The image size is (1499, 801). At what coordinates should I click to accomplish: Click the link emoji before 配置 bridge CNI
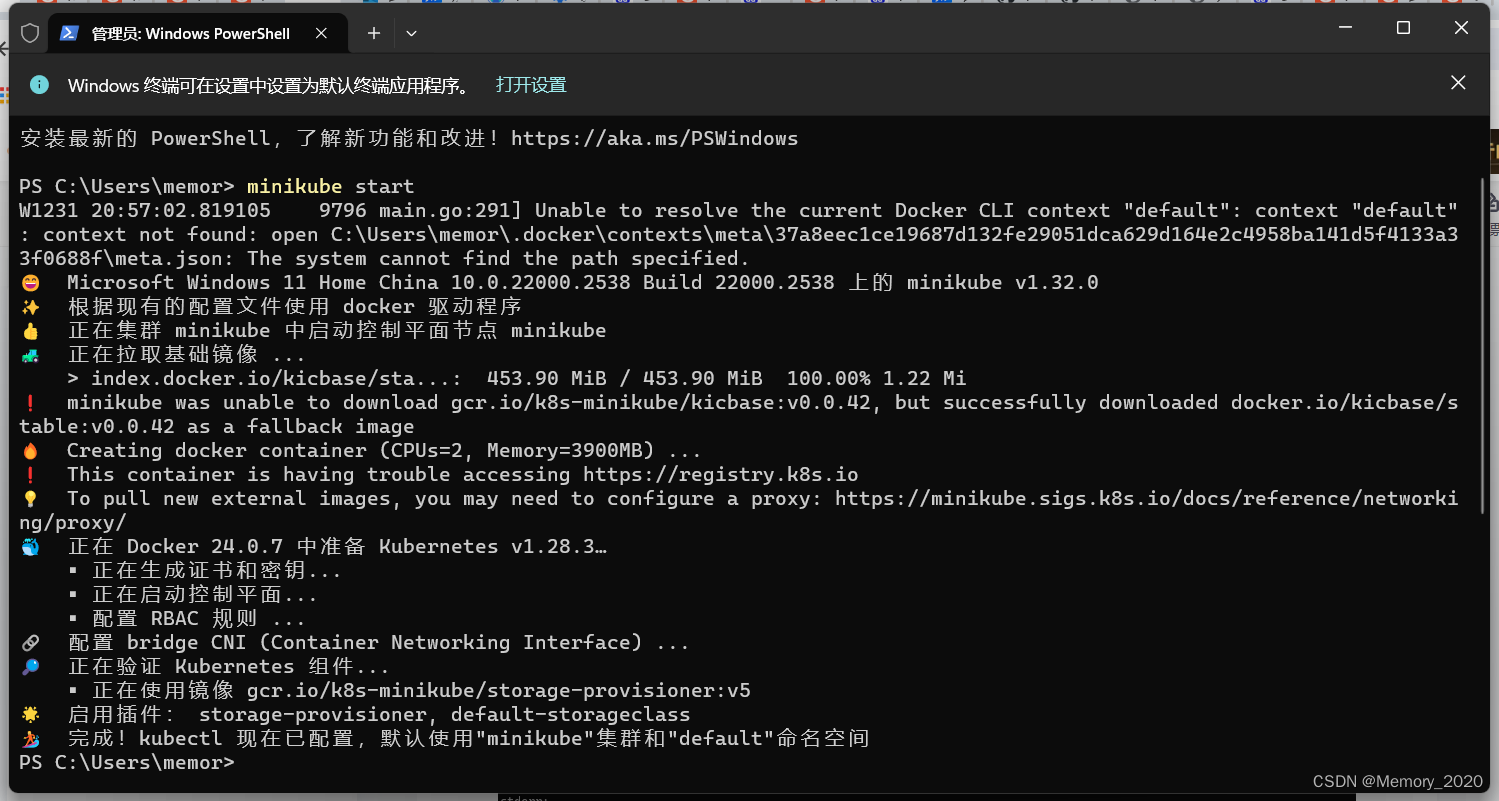pos(29,643)
